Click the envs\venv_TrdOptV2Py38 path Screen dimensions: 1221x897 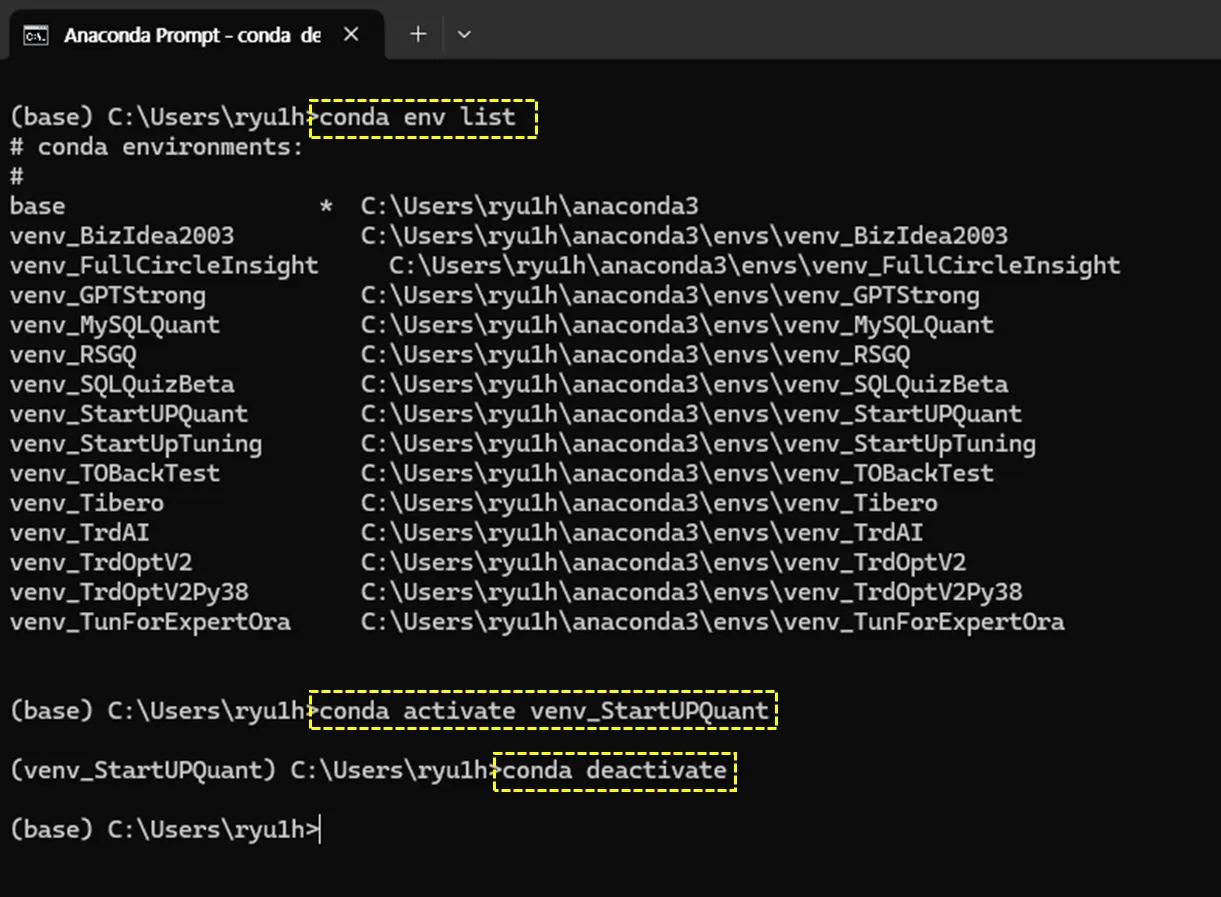coord(692,592)
